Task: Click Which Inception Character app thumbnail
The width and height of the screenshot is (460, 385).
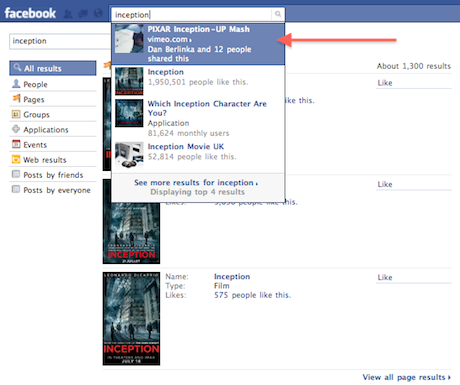Action: point(129,113)
